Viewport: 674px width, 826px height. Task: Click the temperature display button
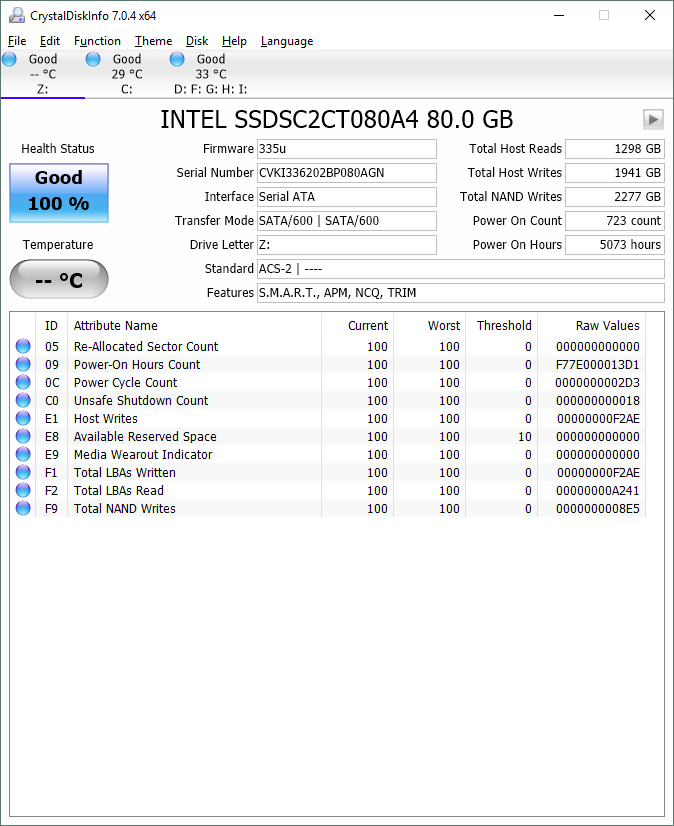pos(59,280)
